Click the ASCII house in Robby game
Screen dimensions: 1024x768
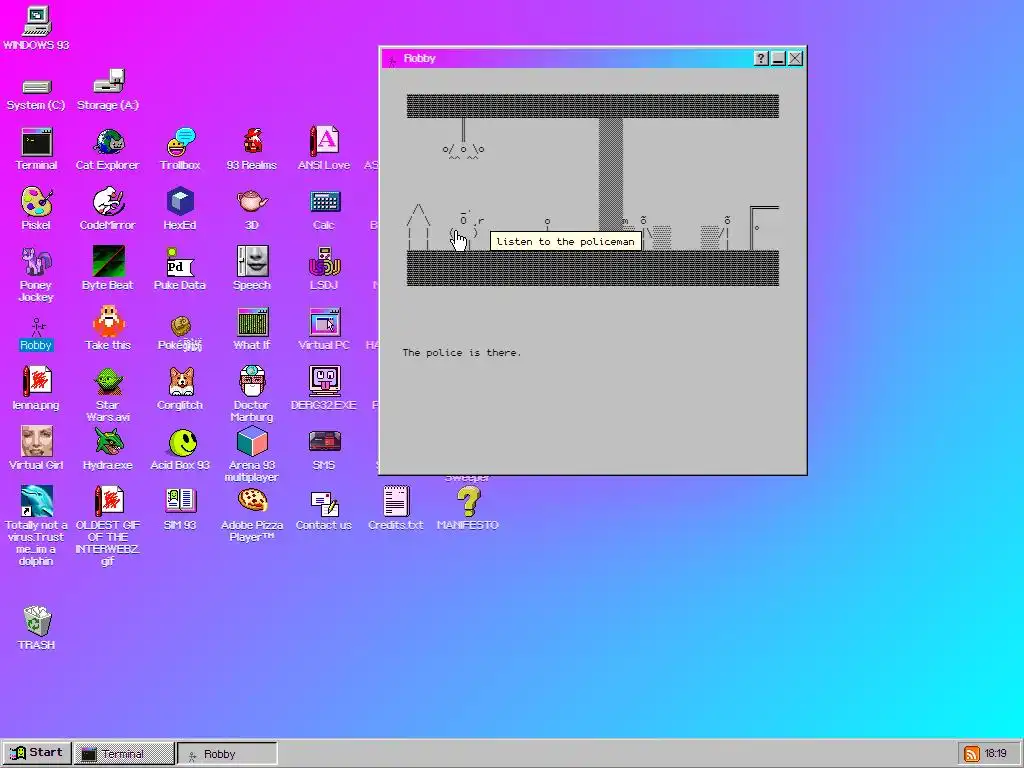click(418, 227)
